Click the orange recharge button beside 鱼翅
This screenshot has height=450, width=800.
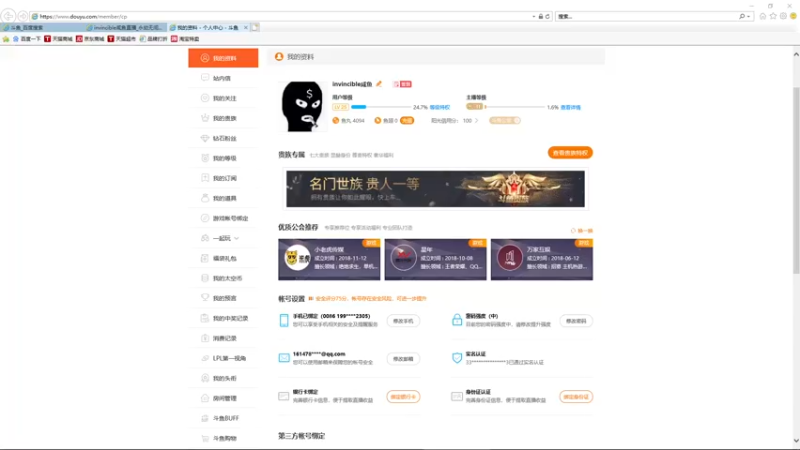(x=407, y=120)
